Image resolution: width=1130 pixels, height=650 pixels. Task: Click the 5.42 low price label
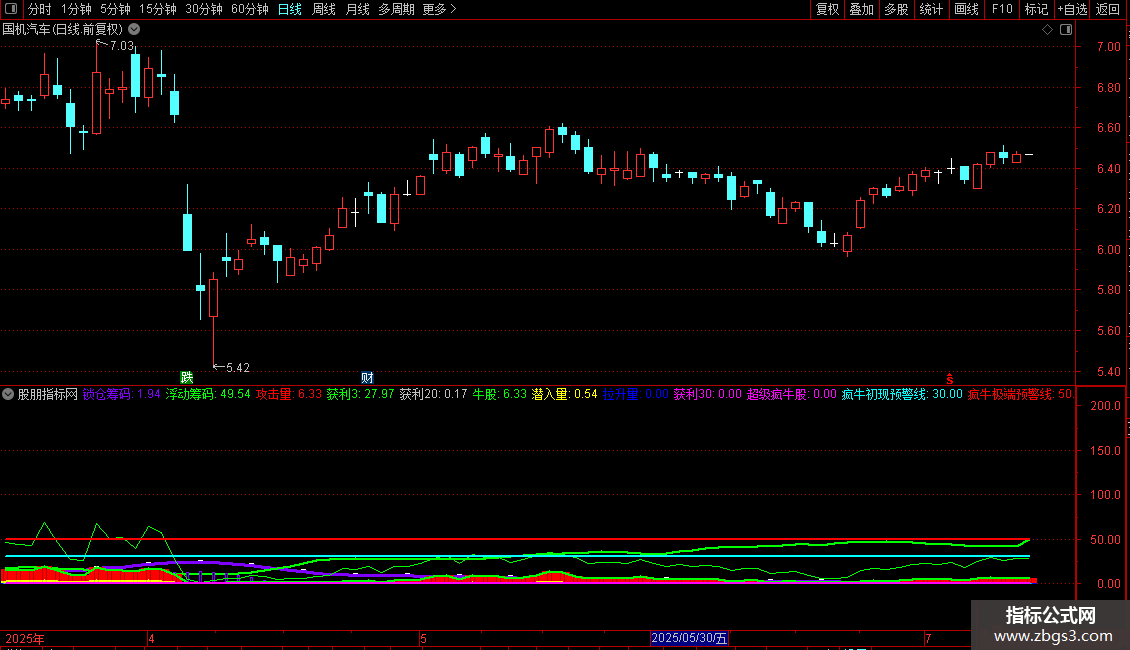[238, 368]
